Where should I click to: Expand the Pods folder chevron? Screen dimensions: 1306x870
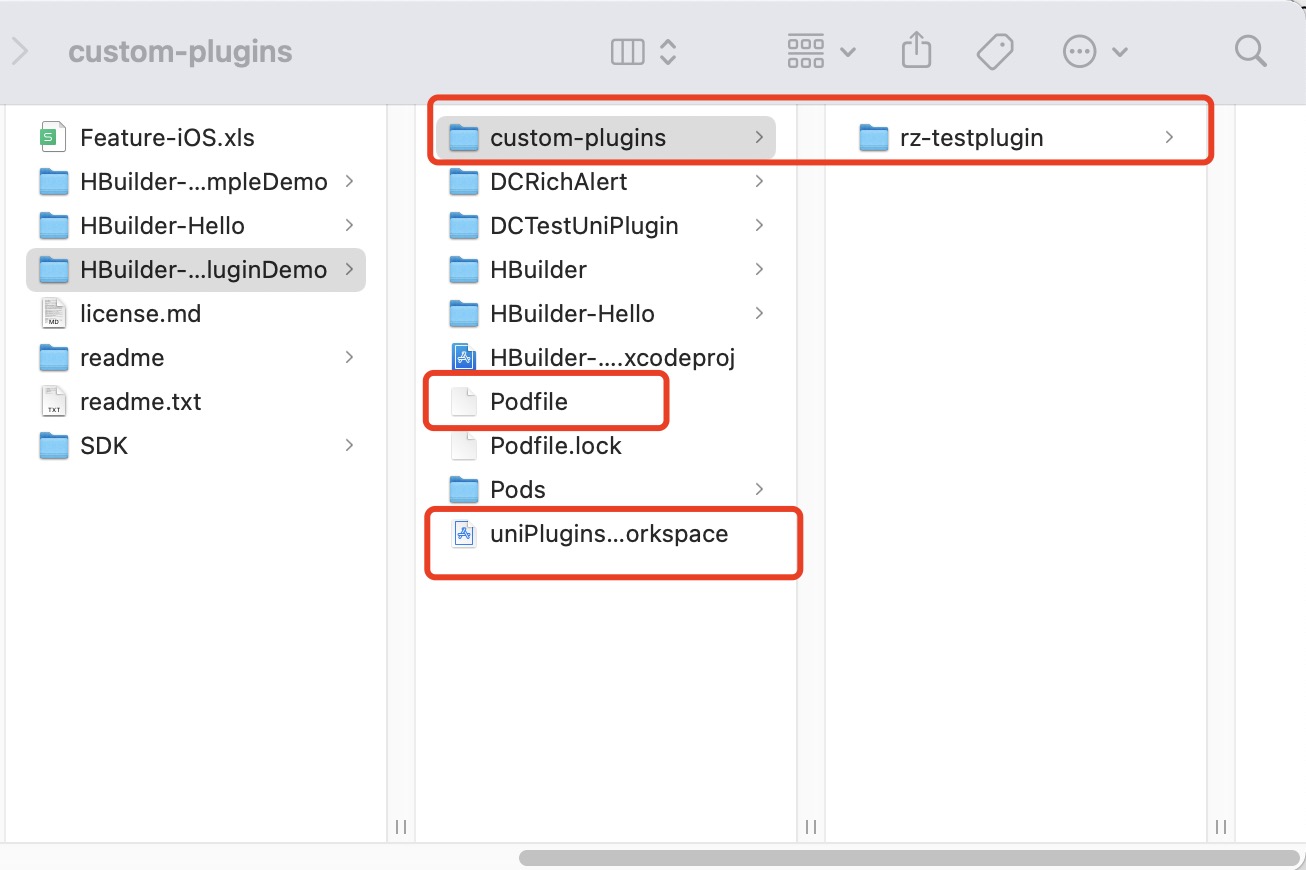759,489
